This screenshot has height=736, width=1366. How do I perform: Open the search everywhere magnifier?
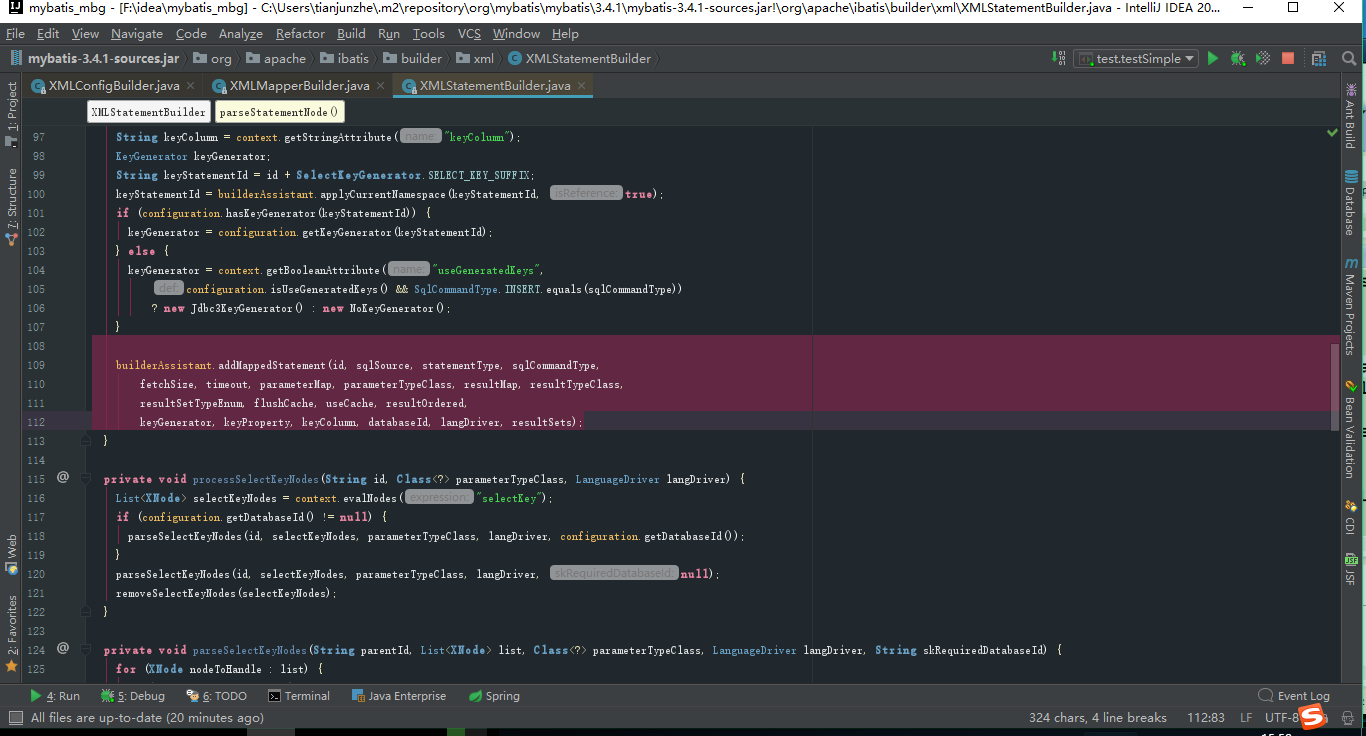[1351, 58]
